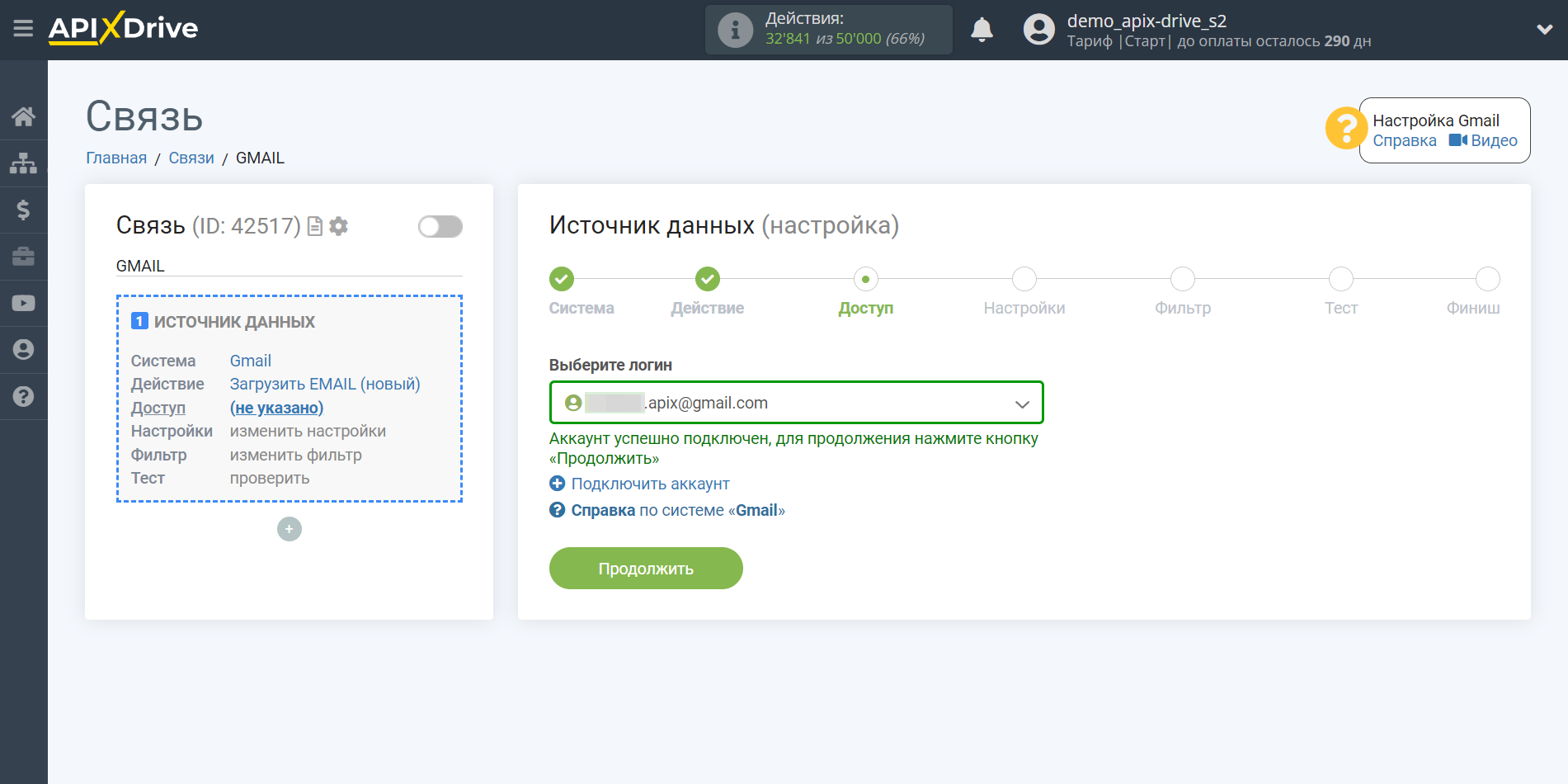Click изменить фильтр
This screenshot has height=784, width=1568.
click(x=295, y=456)
